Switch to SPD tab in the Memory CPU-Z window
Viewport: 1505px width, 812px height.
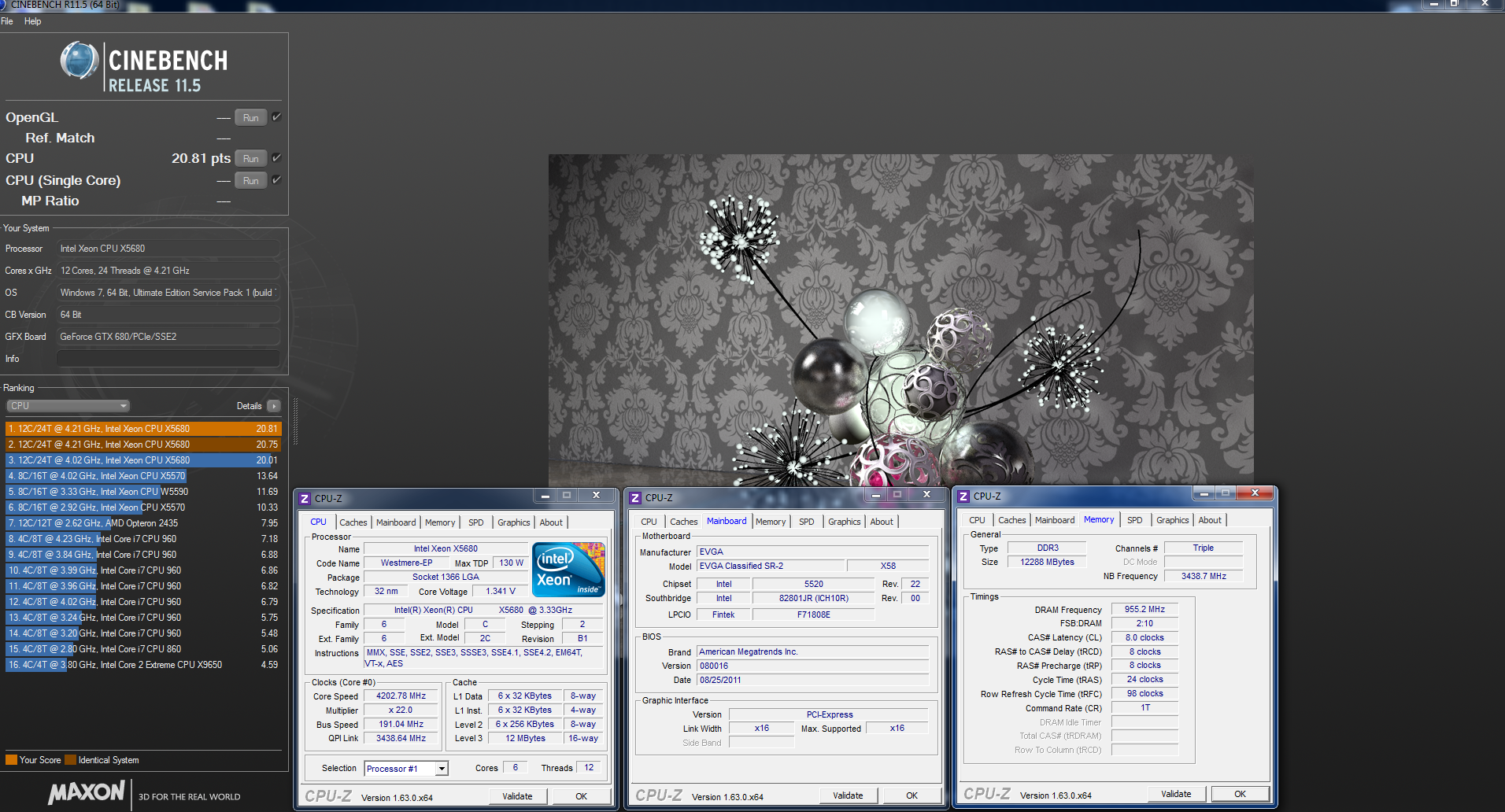[1134, 520]
